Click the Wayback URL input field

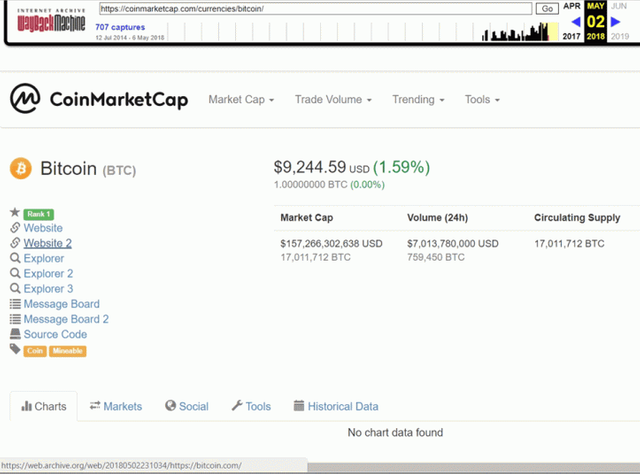point(316,9)
